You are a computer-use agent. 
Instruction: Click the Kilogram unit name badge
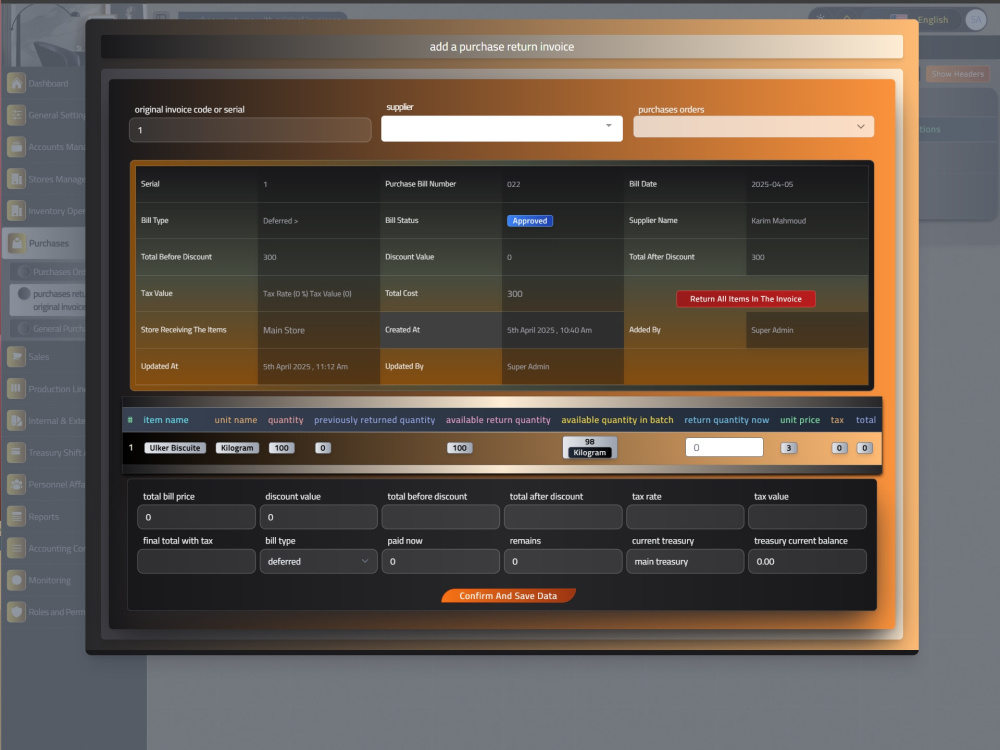click(x=237, y=448)
